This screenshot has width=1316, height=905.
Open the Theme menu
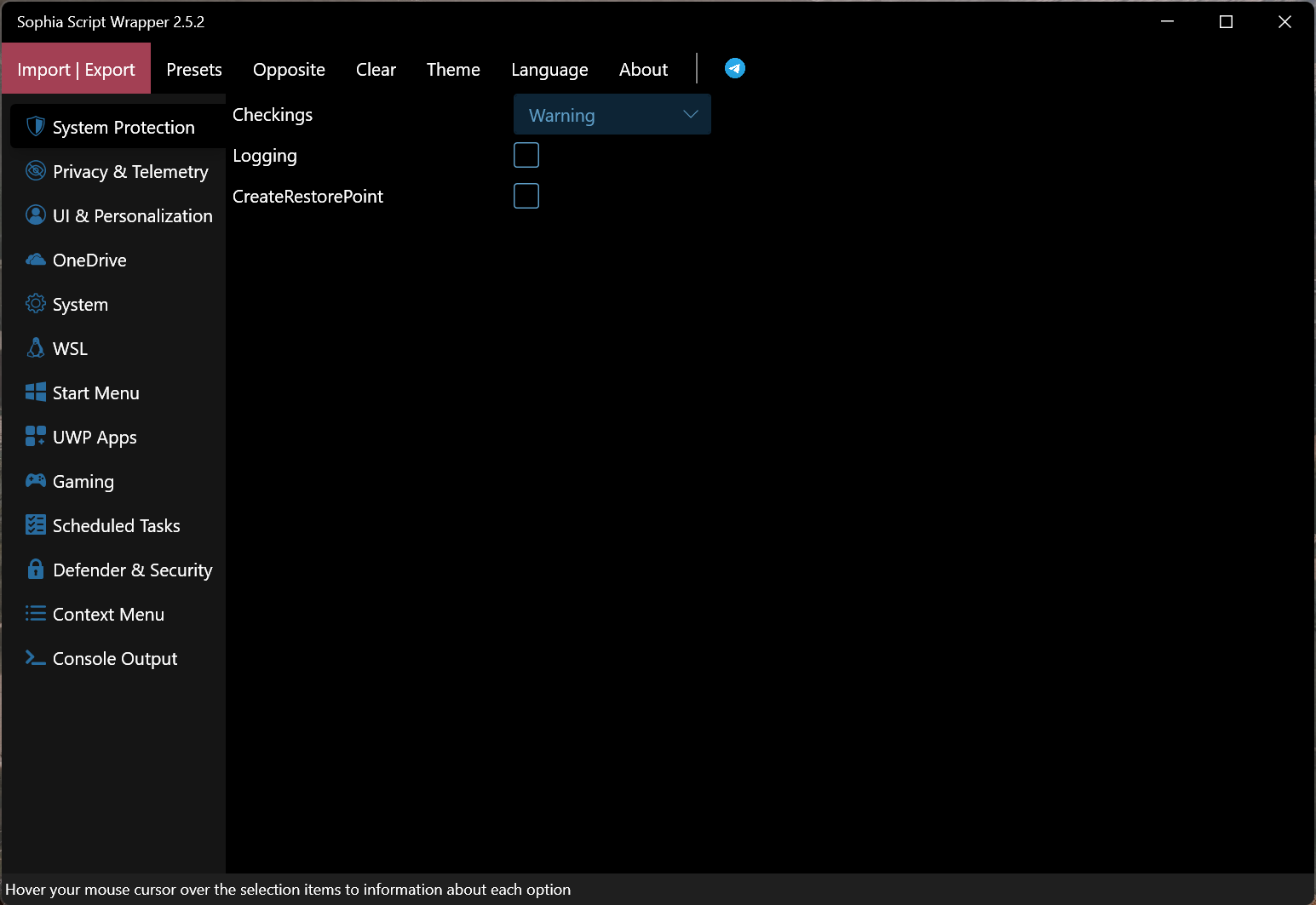[x=453, y=70]
